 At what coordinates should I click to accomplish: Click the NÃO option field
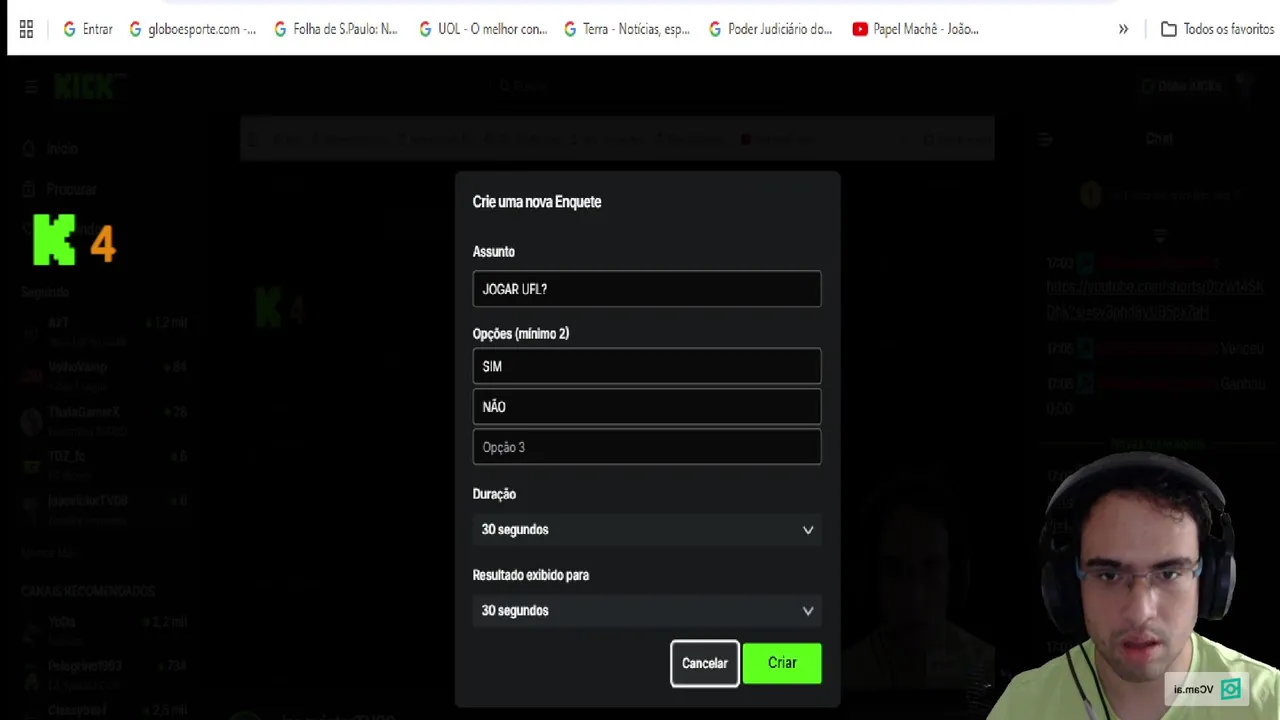pyautogui.click(x=647, y=407)
